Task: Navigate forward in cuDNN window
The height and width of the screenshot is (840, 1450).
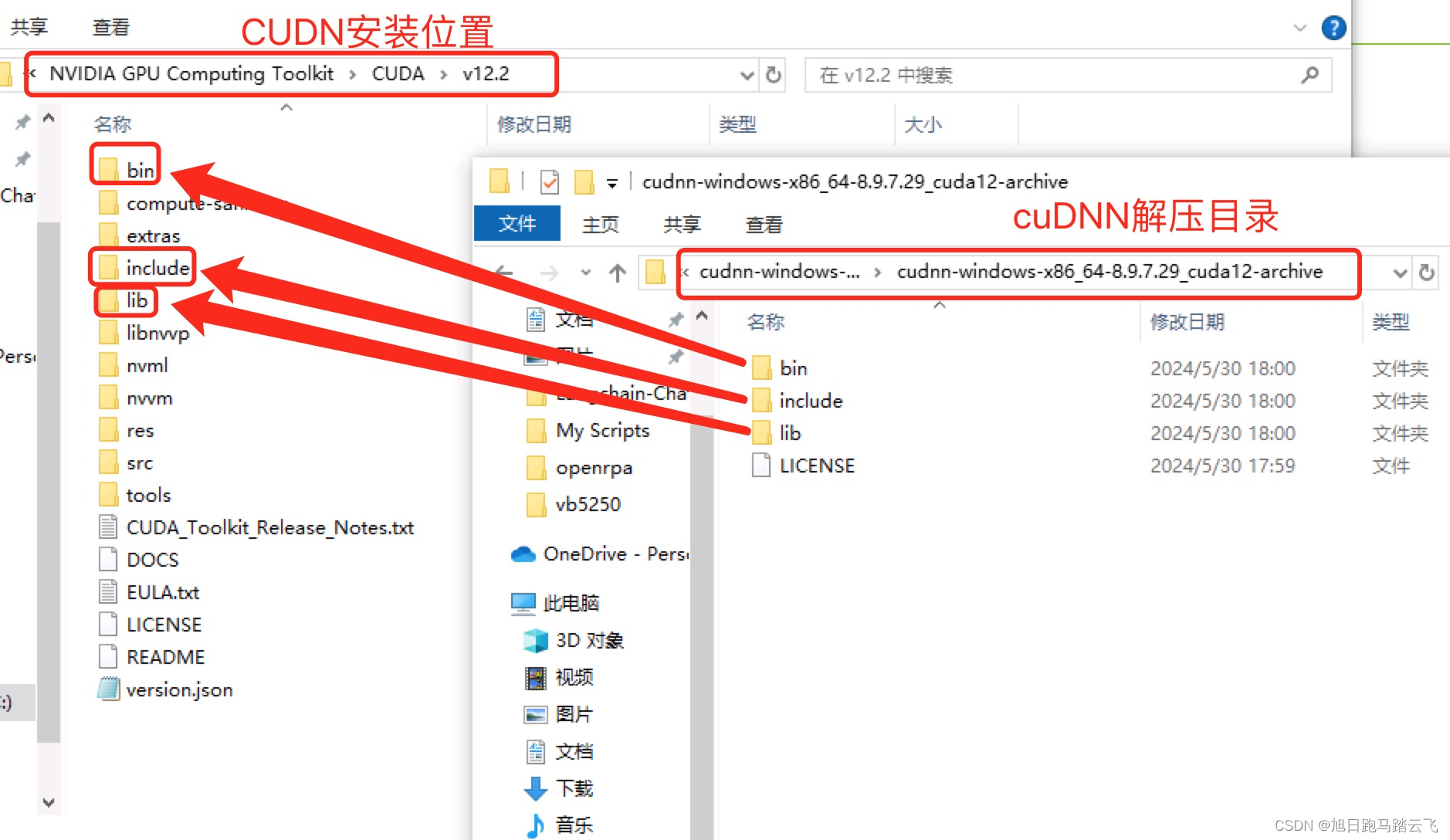Action: (x=549, y=273)
